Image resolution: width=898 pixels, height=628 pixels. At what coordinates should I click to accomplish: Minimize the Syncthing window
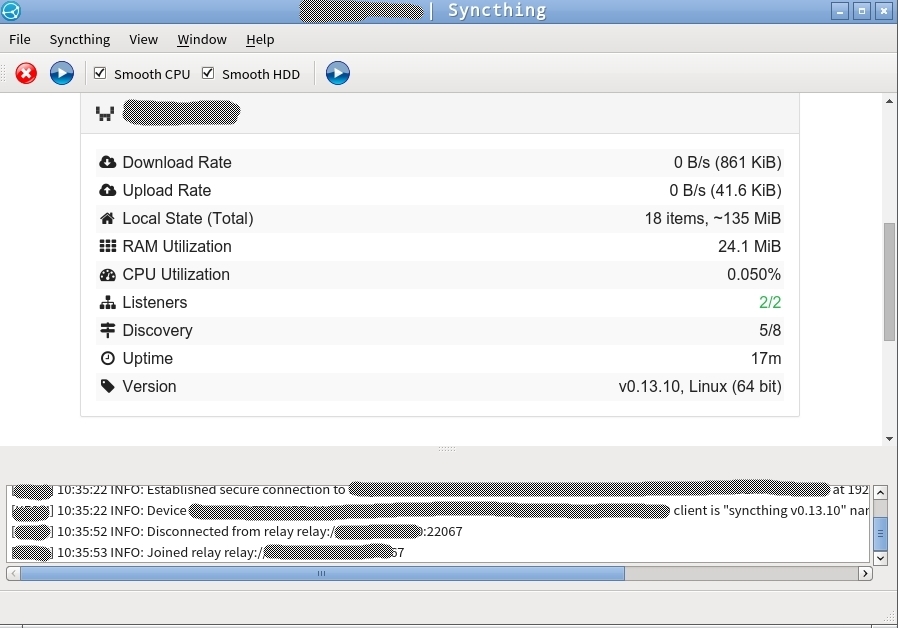click(x=840, y=11)
